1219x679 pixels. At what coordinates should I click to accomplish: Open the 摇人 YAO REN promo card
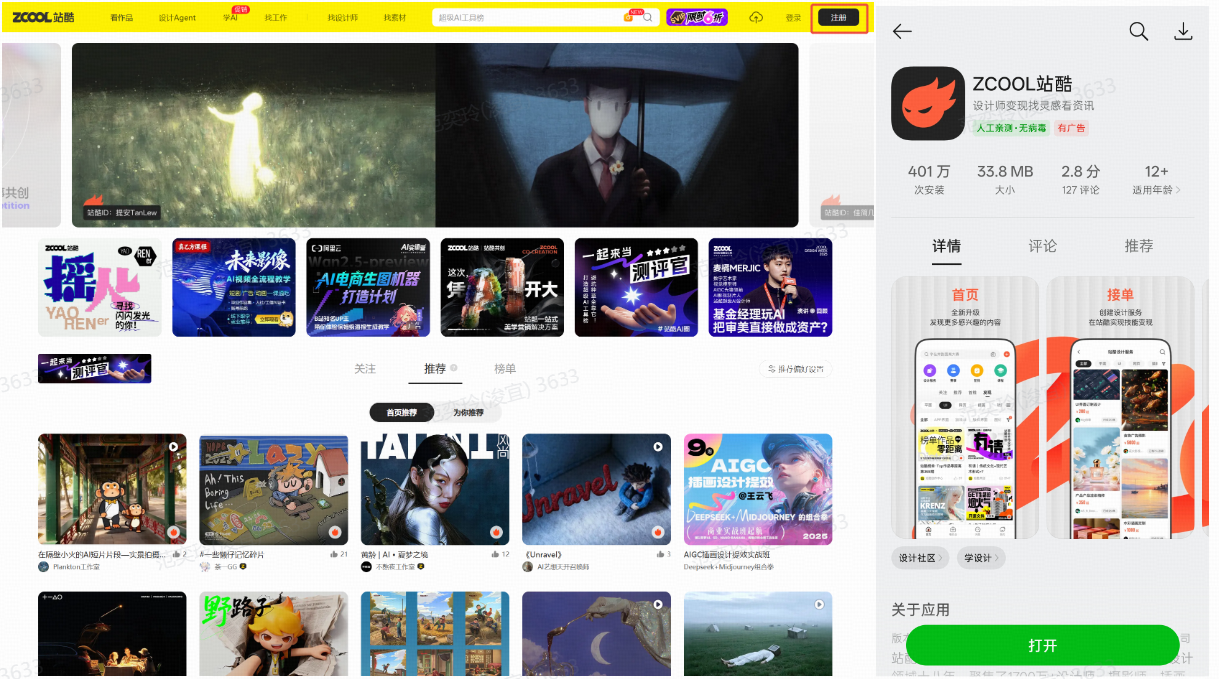[x=100, y=287]
